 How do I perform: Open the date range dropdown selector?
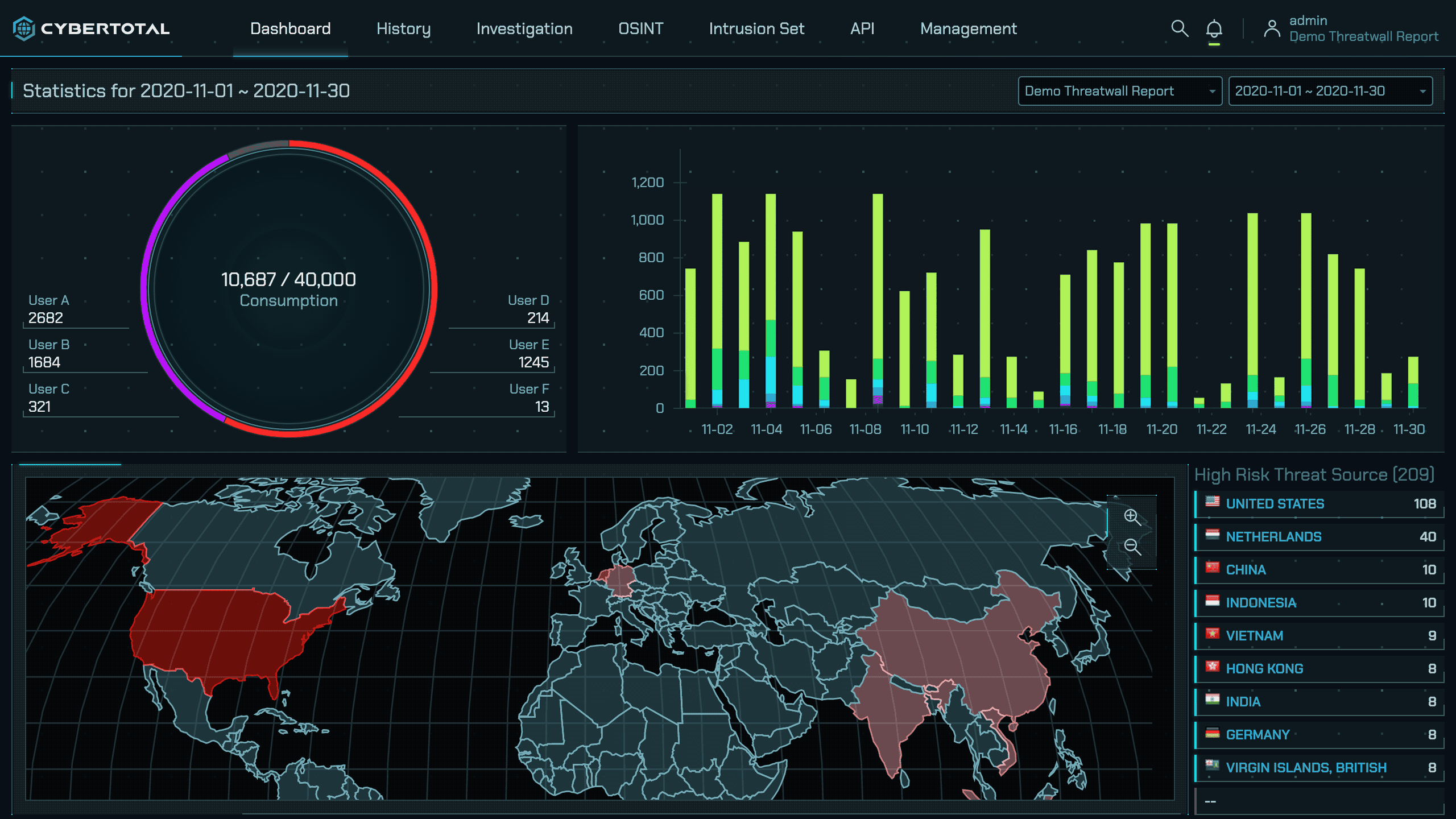[1330, 91]
